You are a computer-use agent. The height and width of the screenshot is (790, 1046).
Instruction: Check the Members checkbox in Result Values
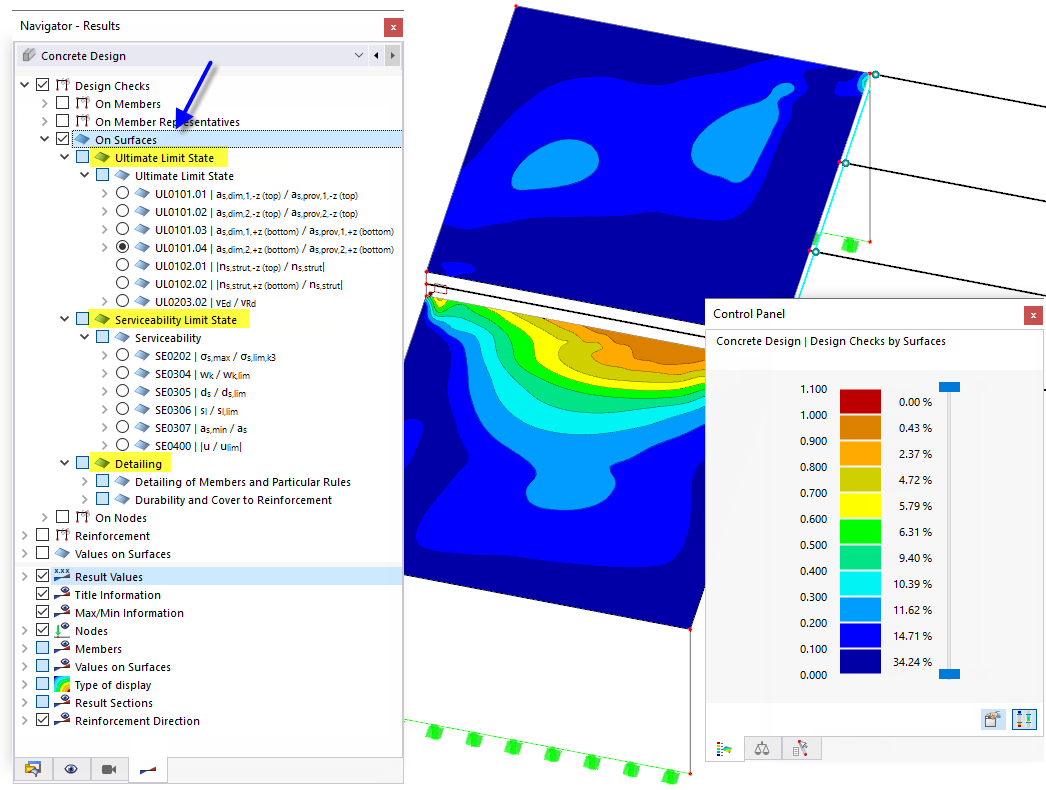[x=42, y=648]
